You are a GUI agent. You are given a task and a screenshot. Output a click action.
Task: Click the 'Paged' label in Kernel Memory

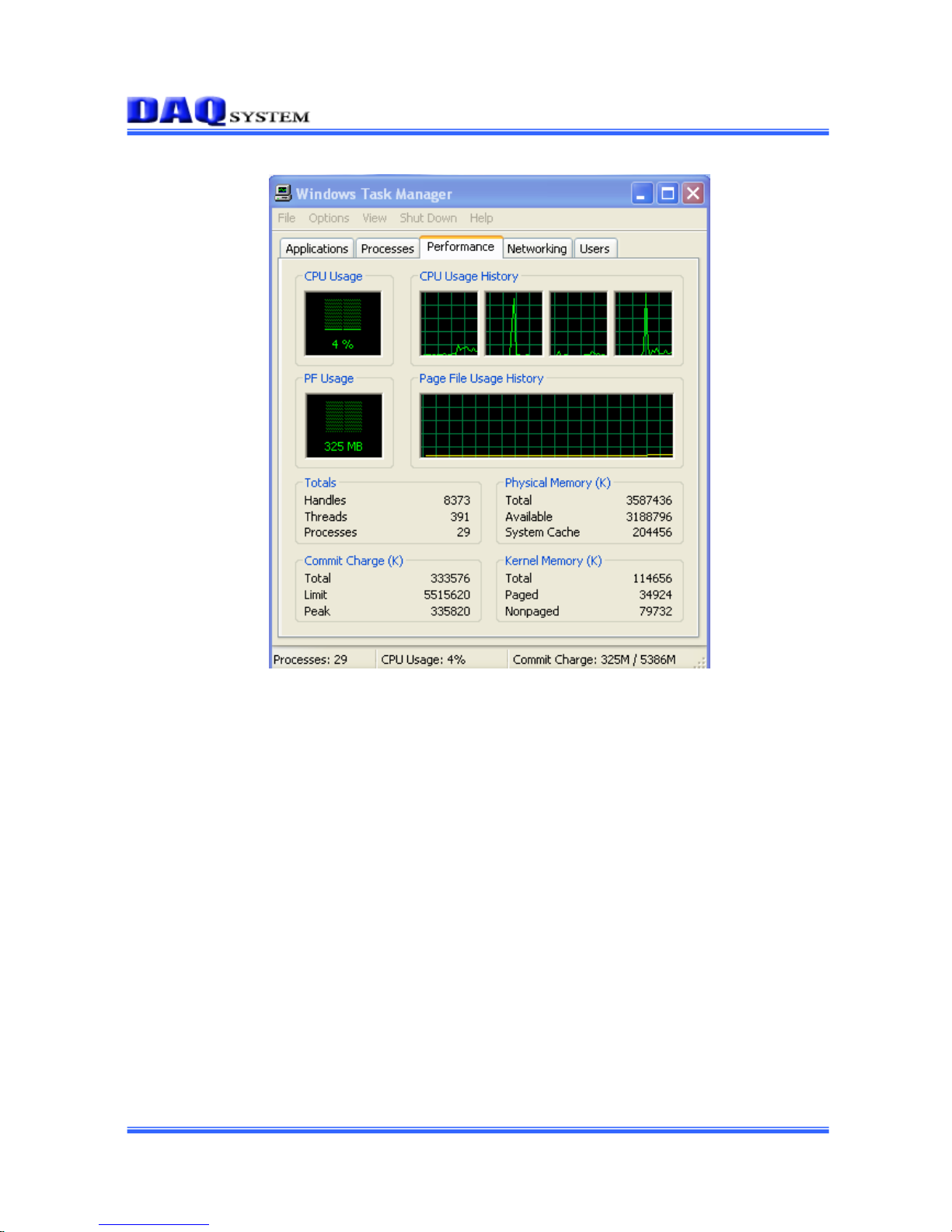tap(521, 595)
